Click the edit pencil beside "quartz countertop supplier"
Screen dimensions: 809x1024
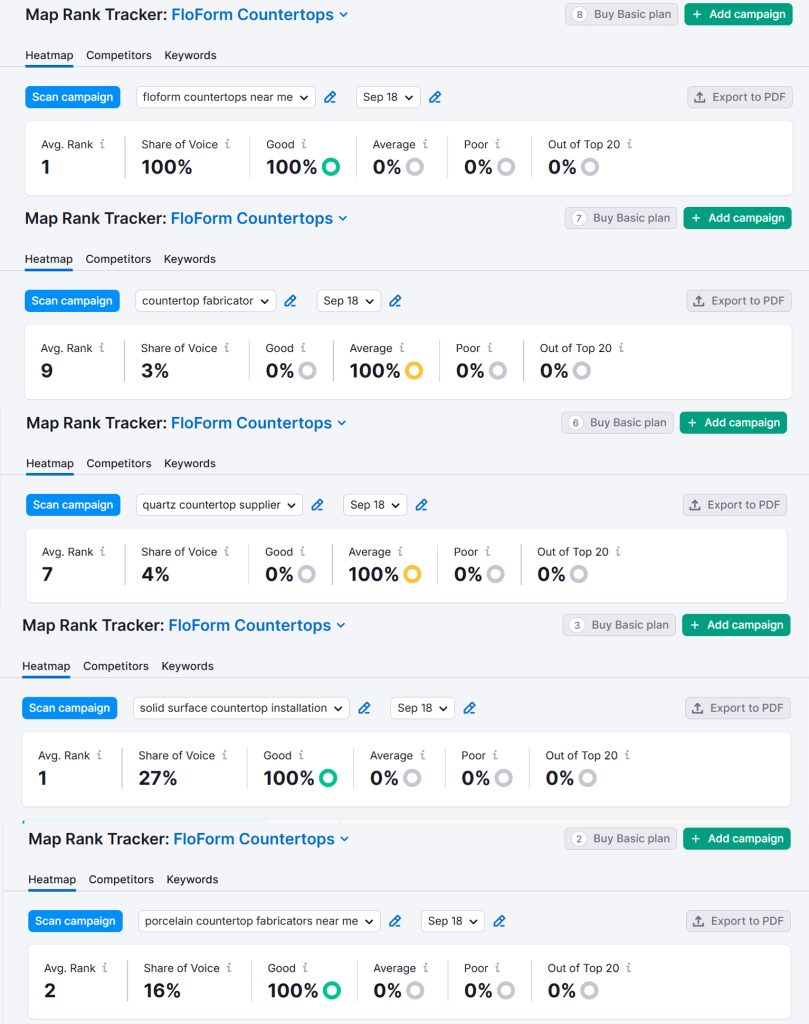pyautogui.click(x=318, y=505)
